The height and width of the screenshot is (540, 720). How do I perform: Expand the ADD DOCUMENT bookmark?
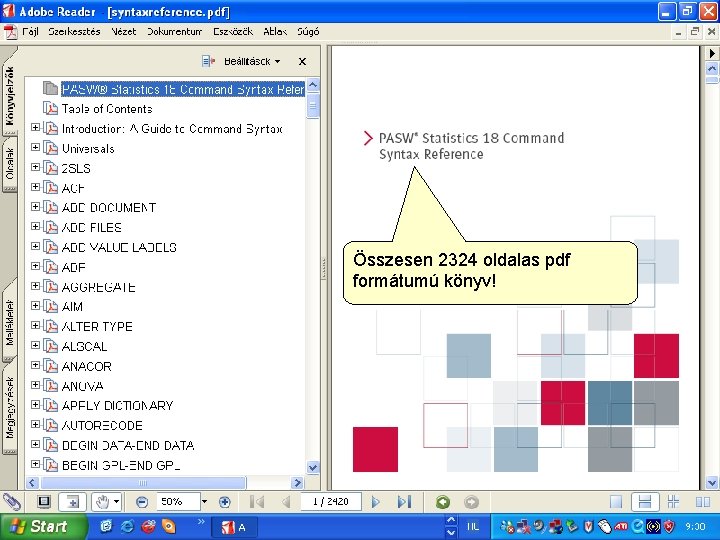[35, 206]
